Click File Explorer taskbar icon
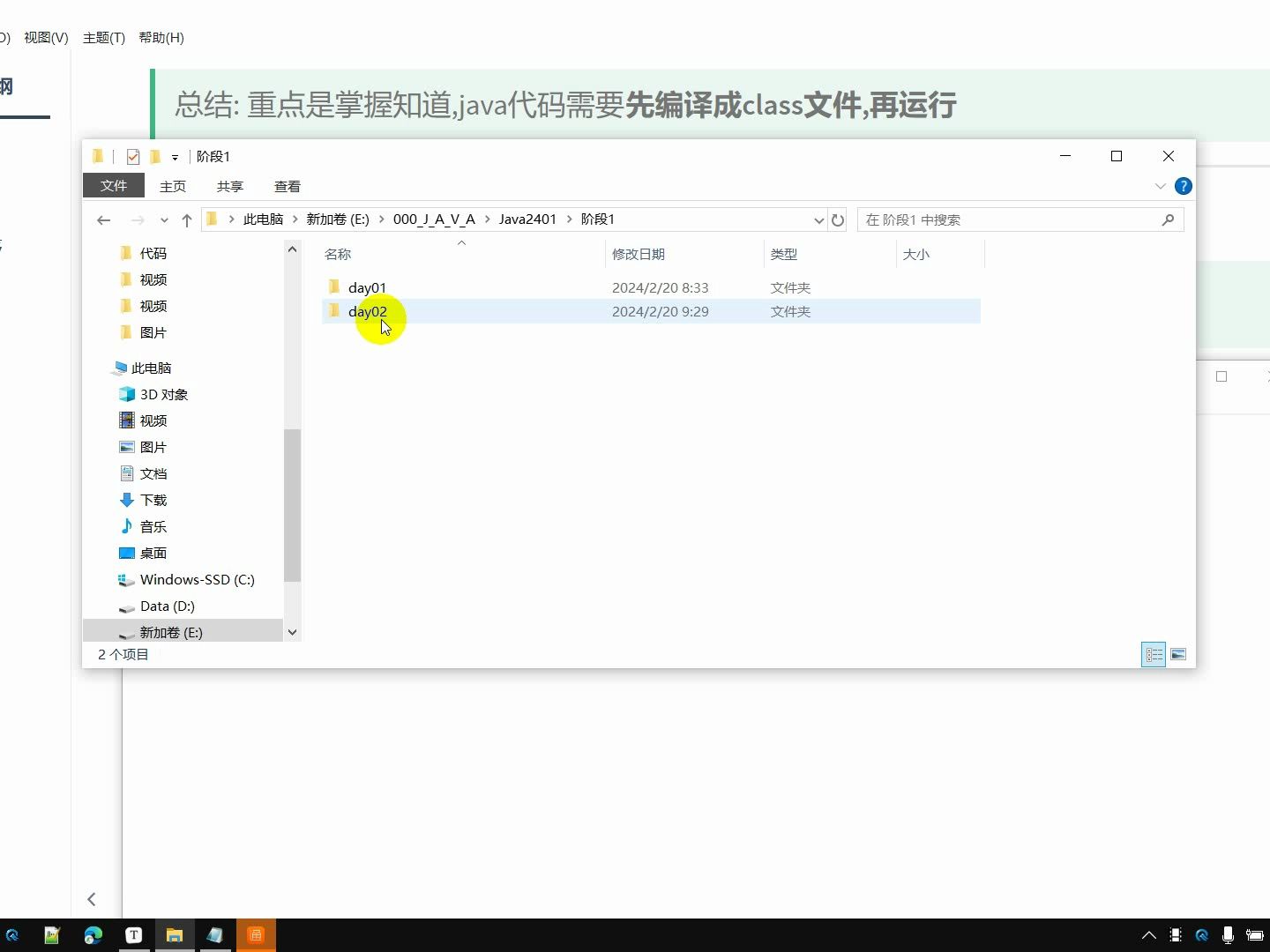Screen dimensions: 1270x952 click(175, 935)
